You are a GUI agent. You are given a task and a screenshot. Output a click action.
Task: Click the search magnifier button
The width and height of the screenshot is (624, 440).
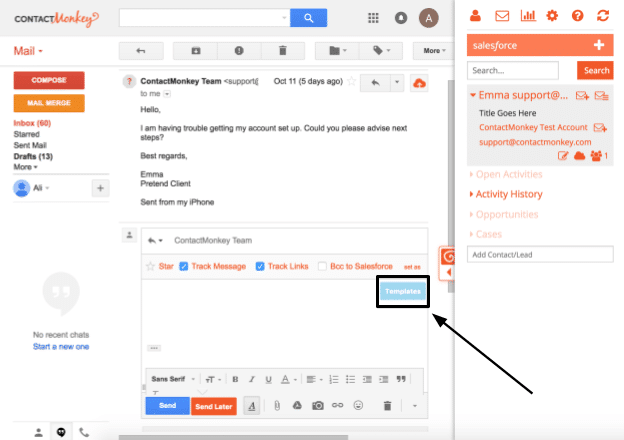tap(308, 18)
